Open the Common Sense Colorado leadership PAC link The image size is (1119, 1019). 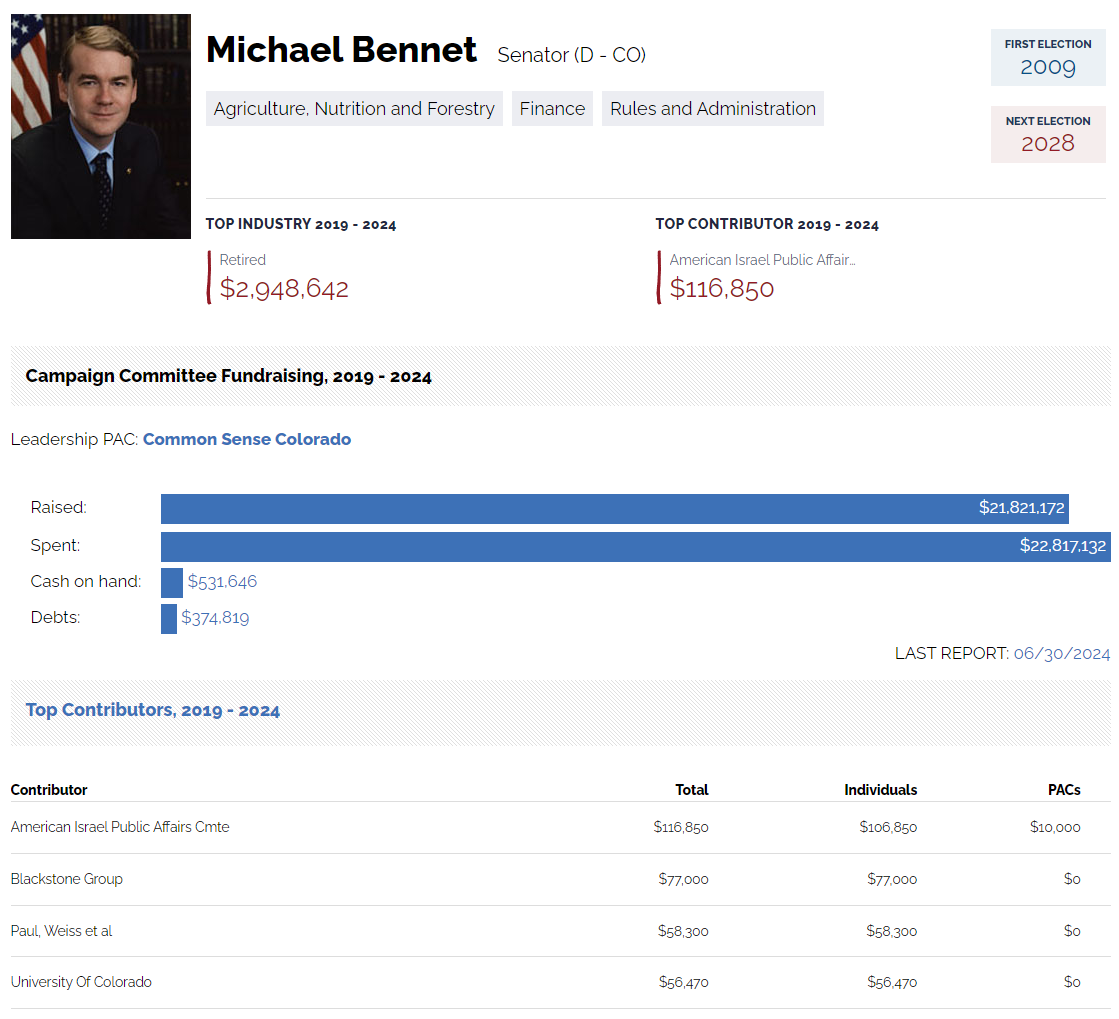(x=246, y=439)
